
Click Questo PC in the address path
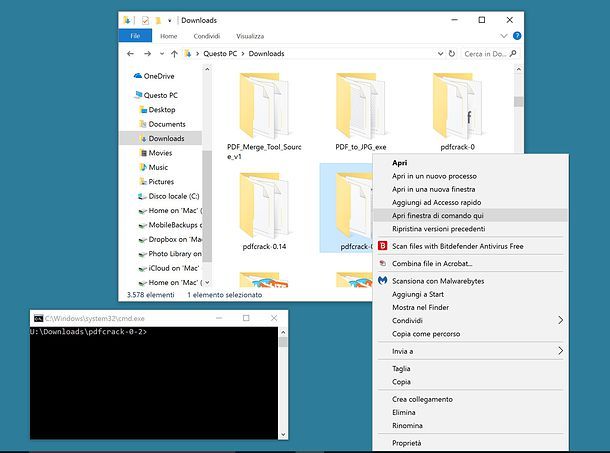[220, 54]
